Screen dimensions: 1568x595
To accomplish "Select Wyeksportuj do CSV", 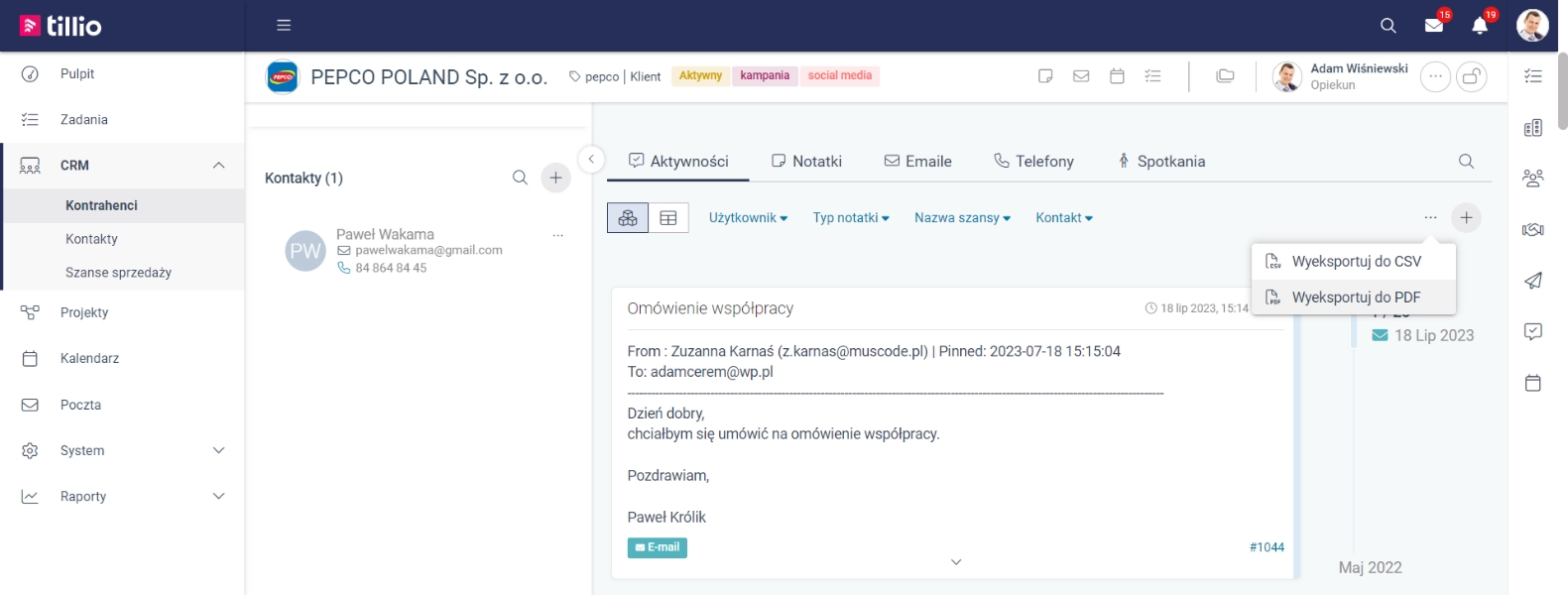I will pyautogui.click(x=1354, y=262).
